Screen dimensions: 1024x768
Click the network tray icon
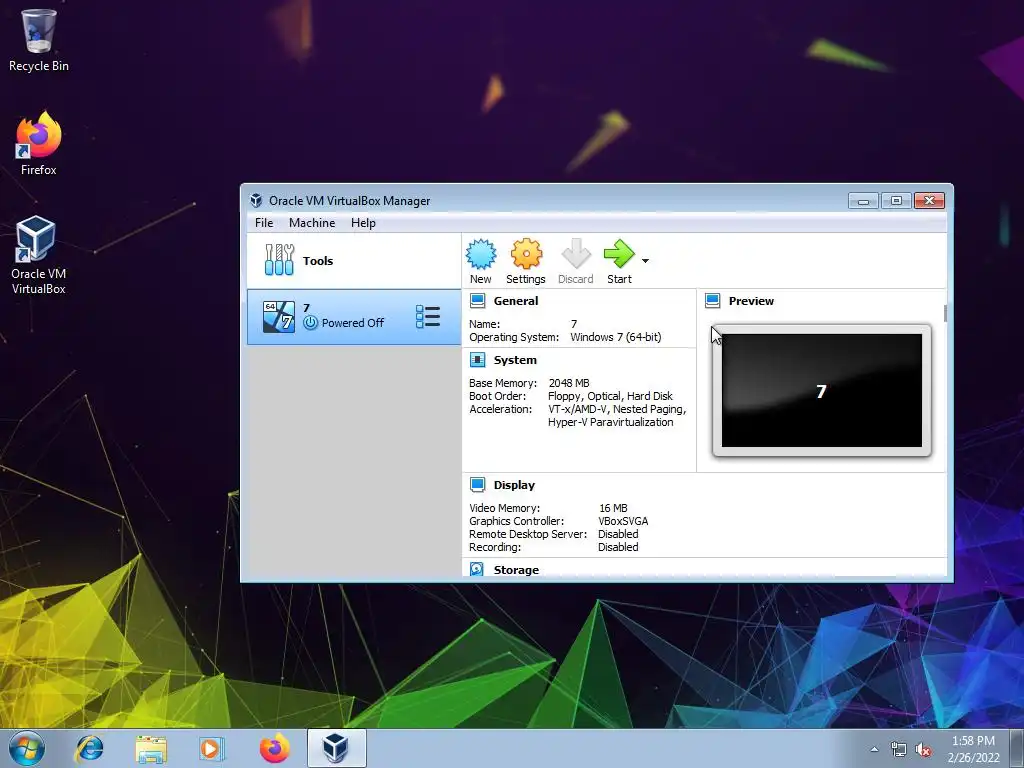pyautogui.click(x=899, y=750)
